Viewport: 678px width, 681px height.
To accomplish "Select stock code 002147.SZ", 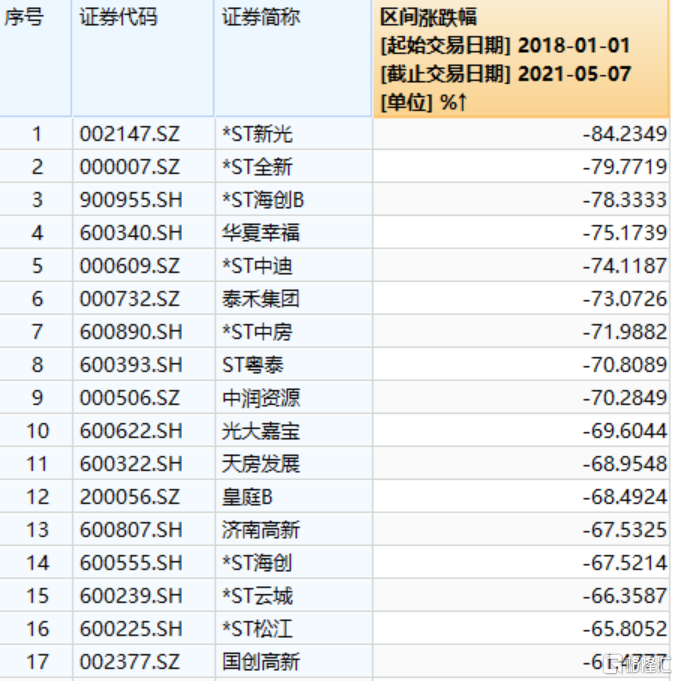I will 129,134.
